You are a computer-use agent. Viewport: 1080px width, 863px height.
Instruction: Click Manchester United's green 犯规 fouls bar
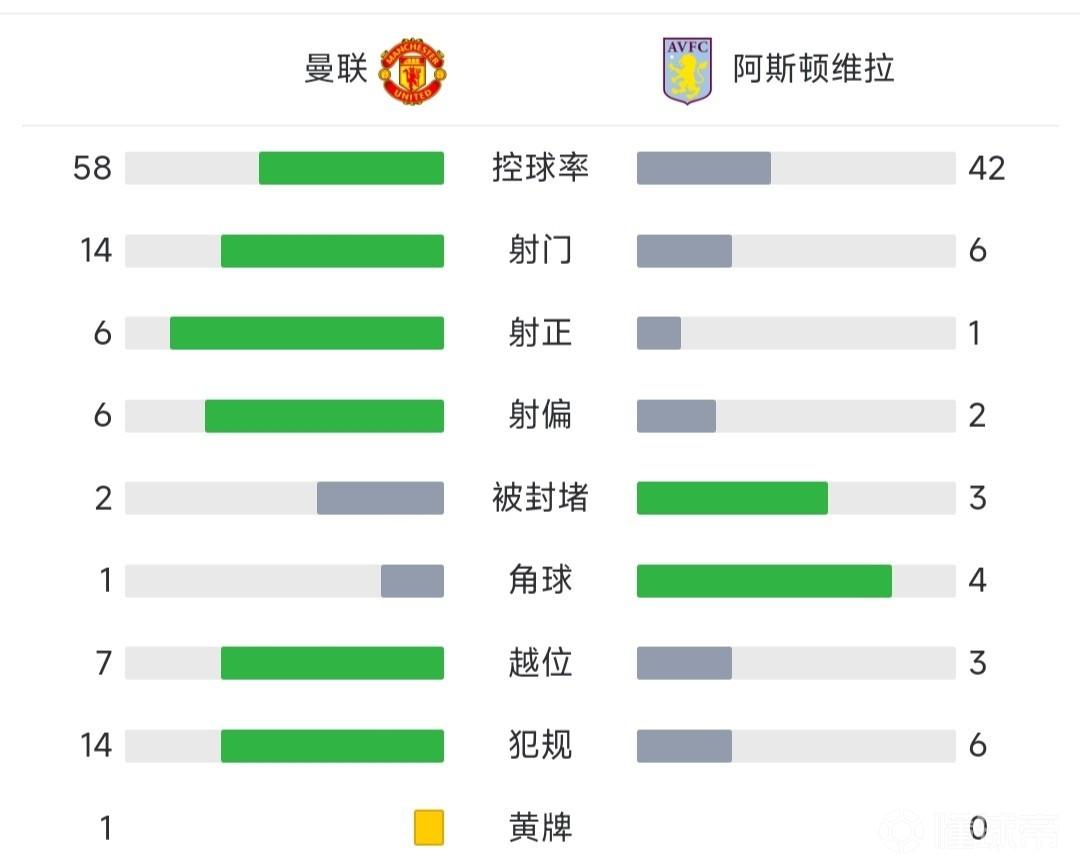(x=332, y=746)
